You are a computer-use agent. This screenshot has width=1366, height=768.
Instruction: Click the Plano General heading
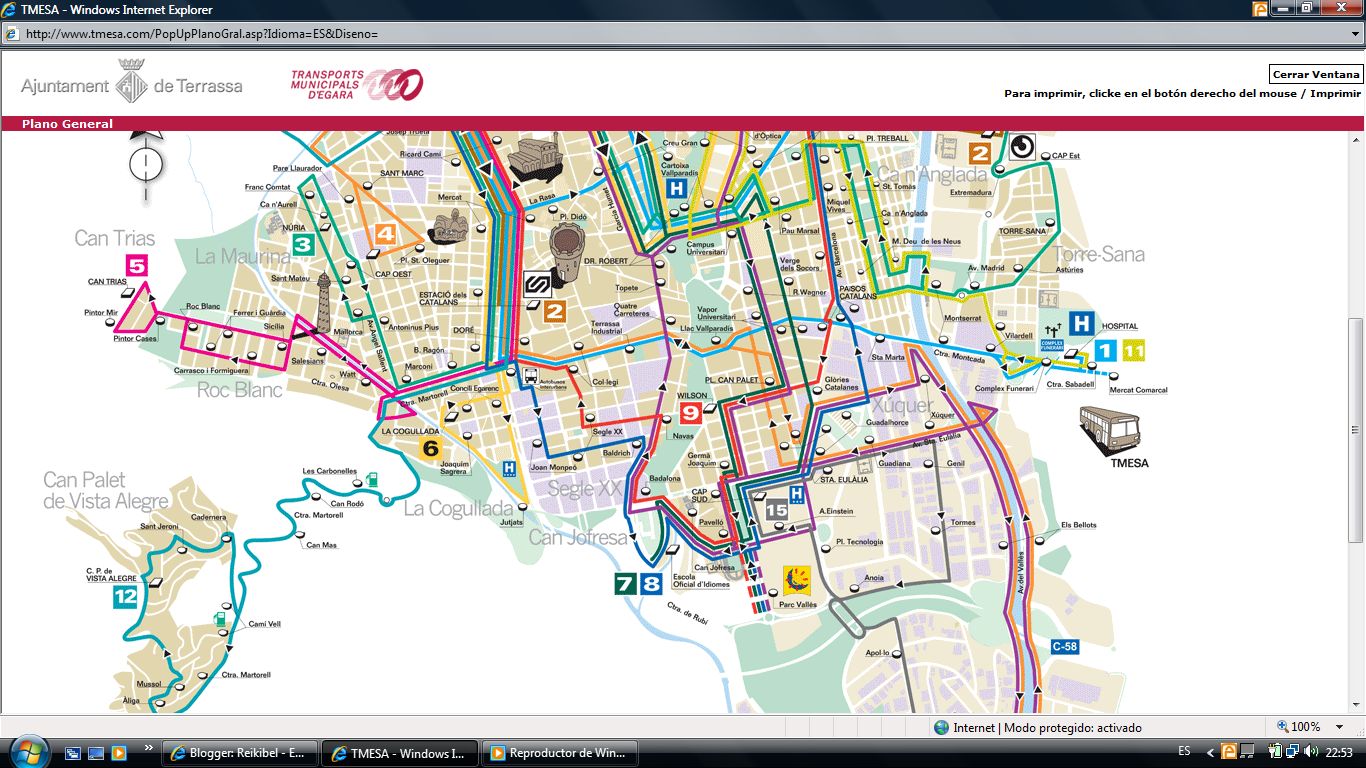[67, 124]
